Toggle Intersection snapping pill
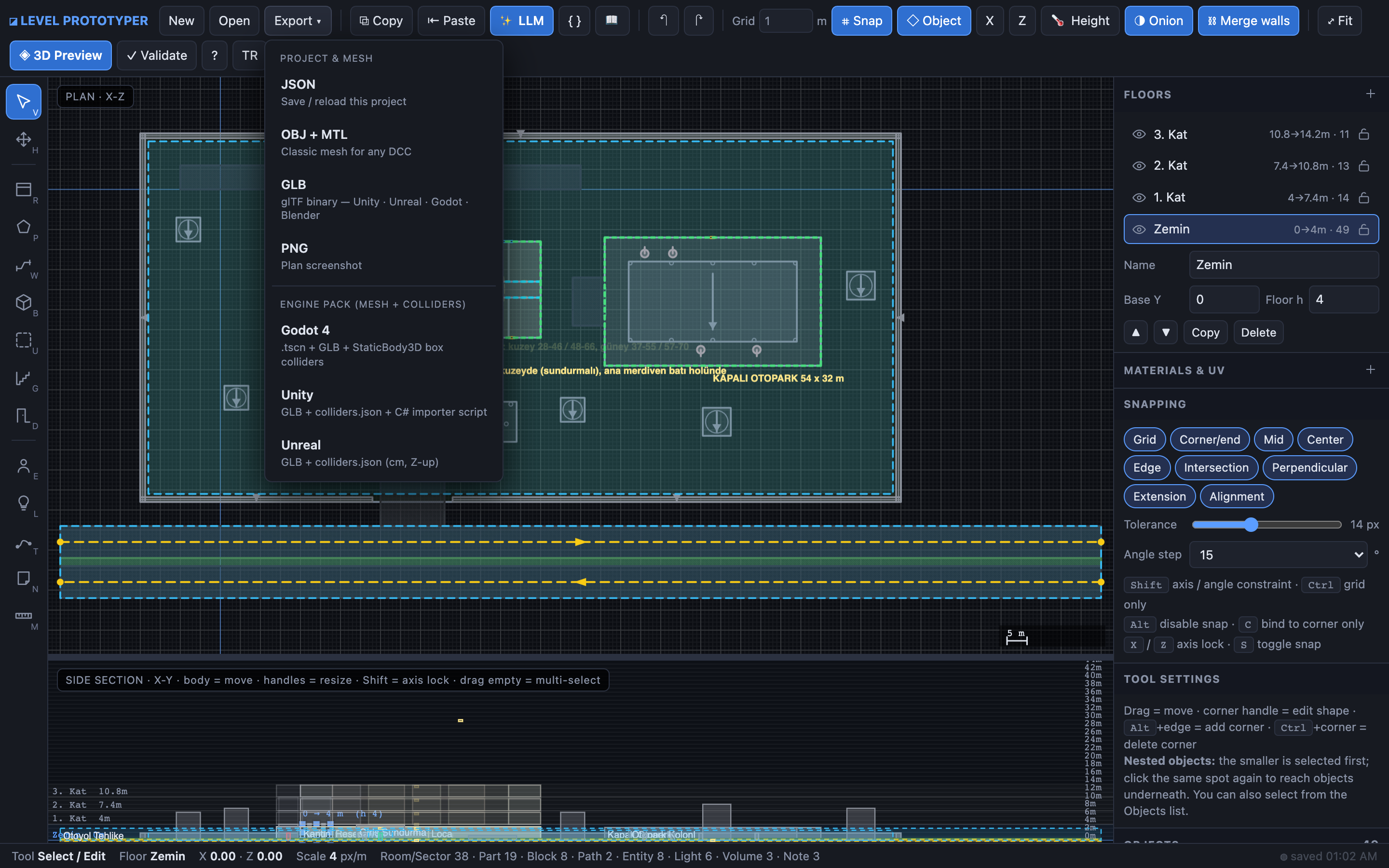The height and width of the screenshot is (868, 1389). 1216,467
